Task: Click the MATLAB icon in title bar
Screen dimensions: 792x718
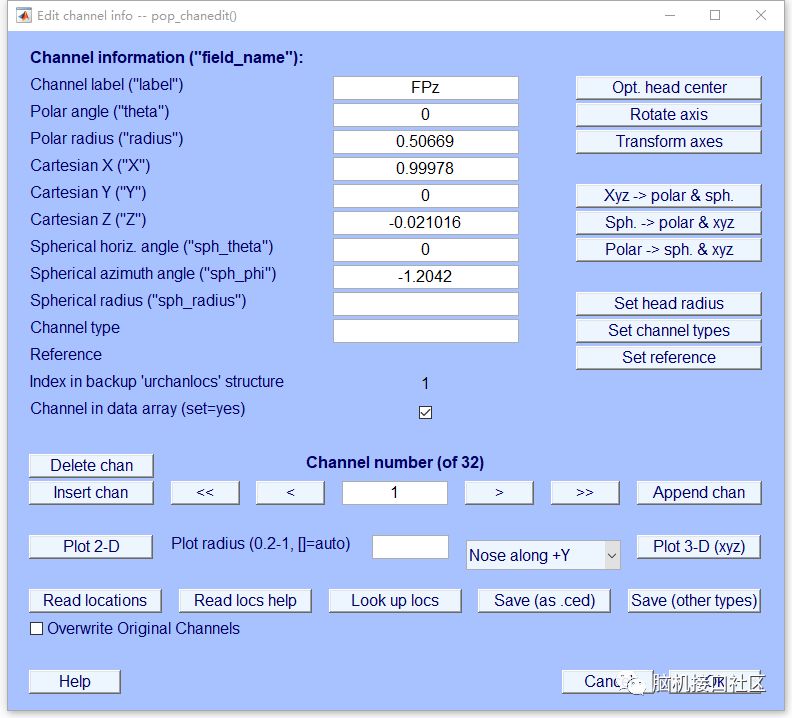Action: (x=23, y=16)
